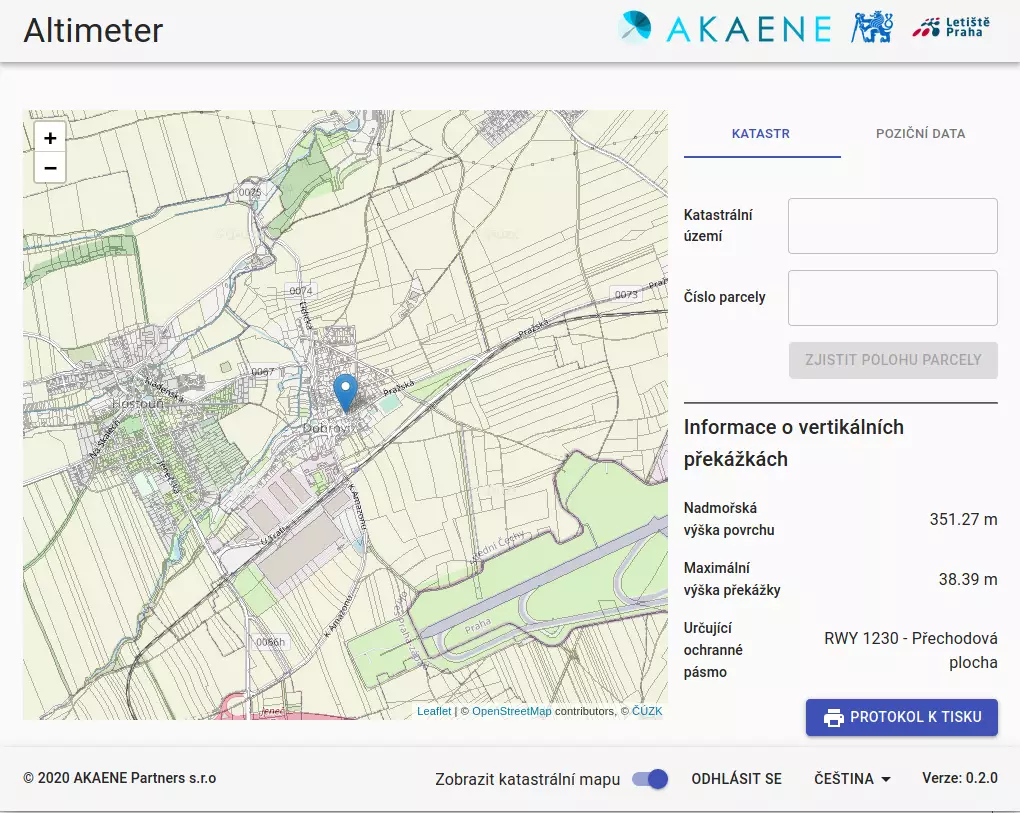Zoom in on the map
The width and height of the screenshot is (1020, 813).
[50, 138]
